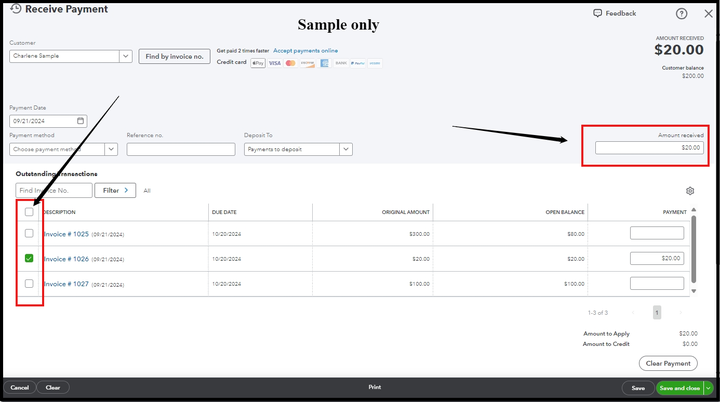Click scrollbar up arrow of transactions table
This screenshot has width=720, height=402.
[x=693, y=209]
